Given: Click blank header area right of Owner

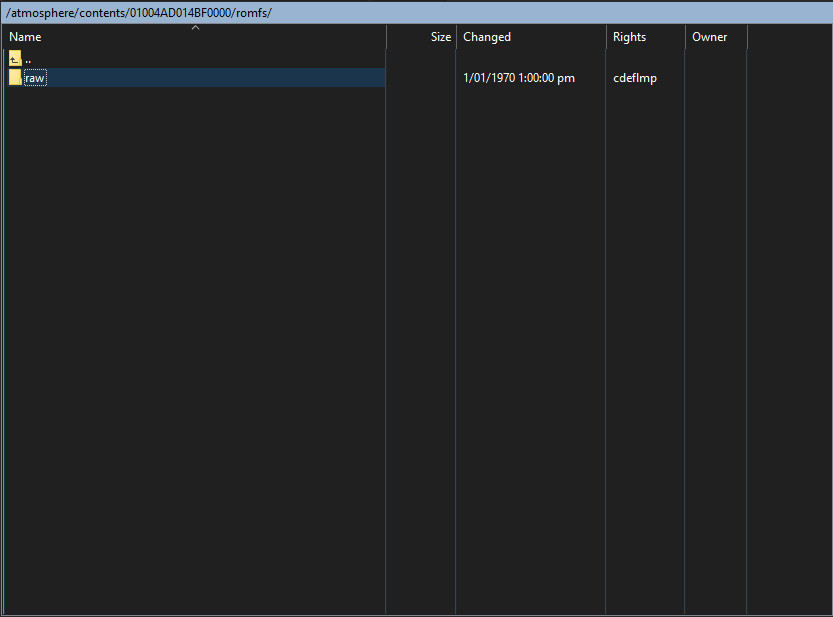Looking at the screenshot, I should point(789,37).
